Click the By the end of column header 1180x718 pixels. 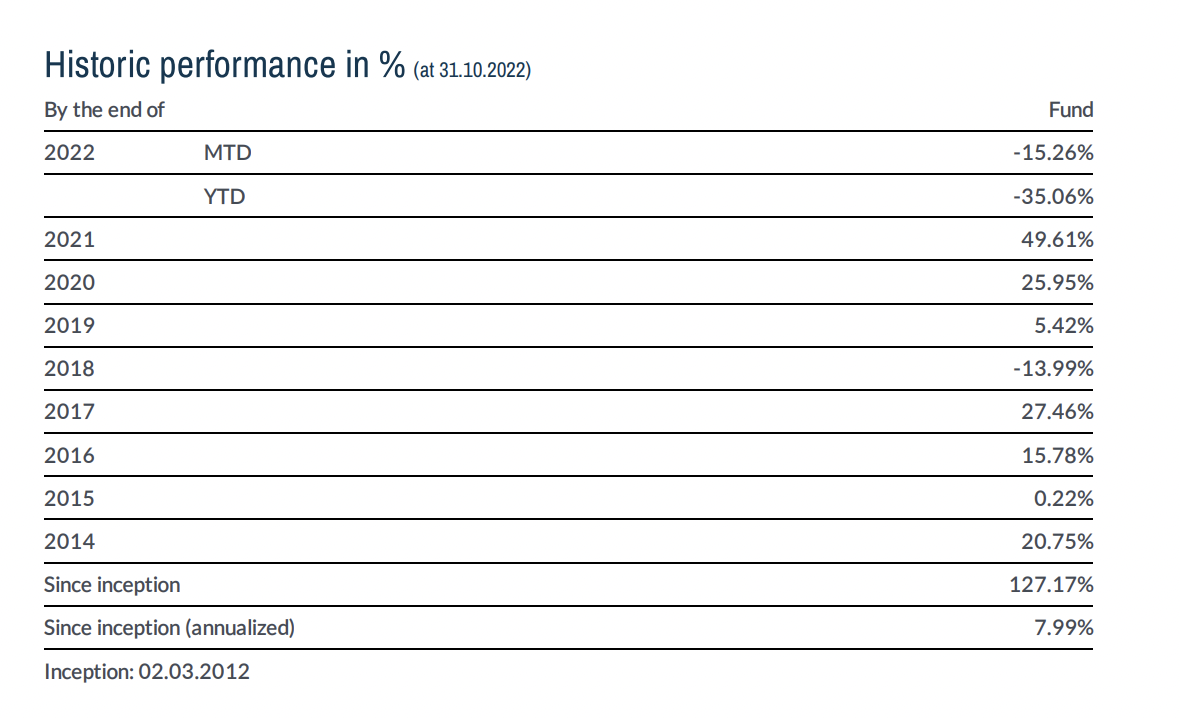tap(104, 110)
